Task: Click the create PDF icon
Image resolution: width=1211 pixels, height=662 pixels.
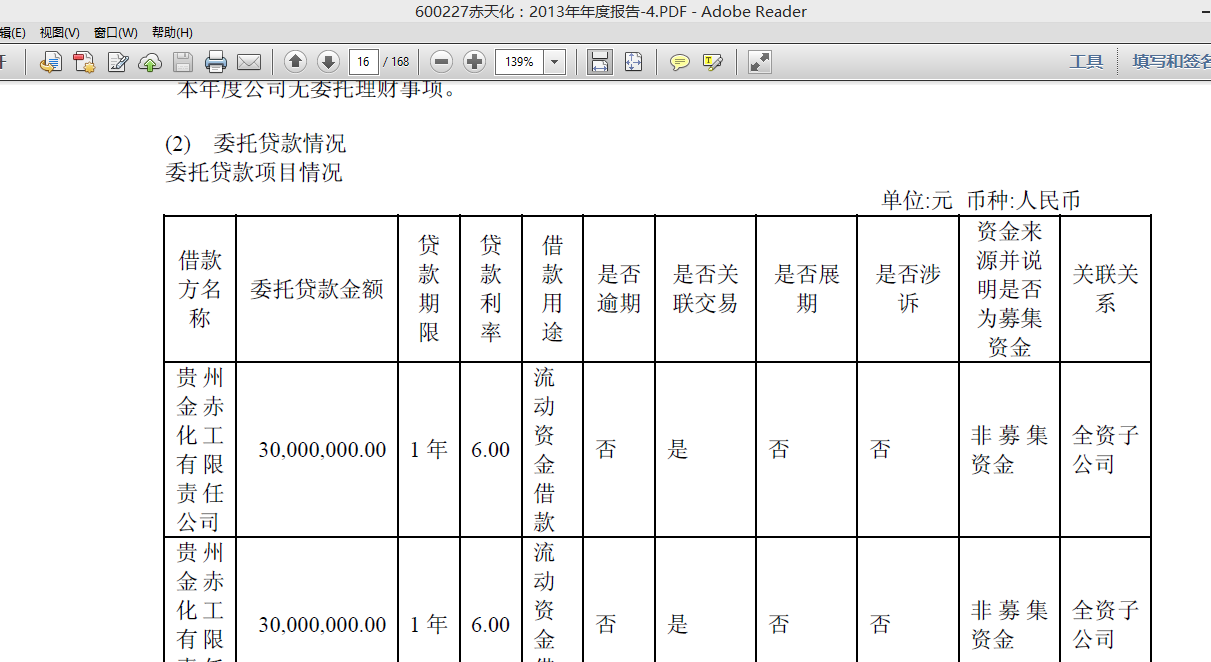Action: pos(84,62)
